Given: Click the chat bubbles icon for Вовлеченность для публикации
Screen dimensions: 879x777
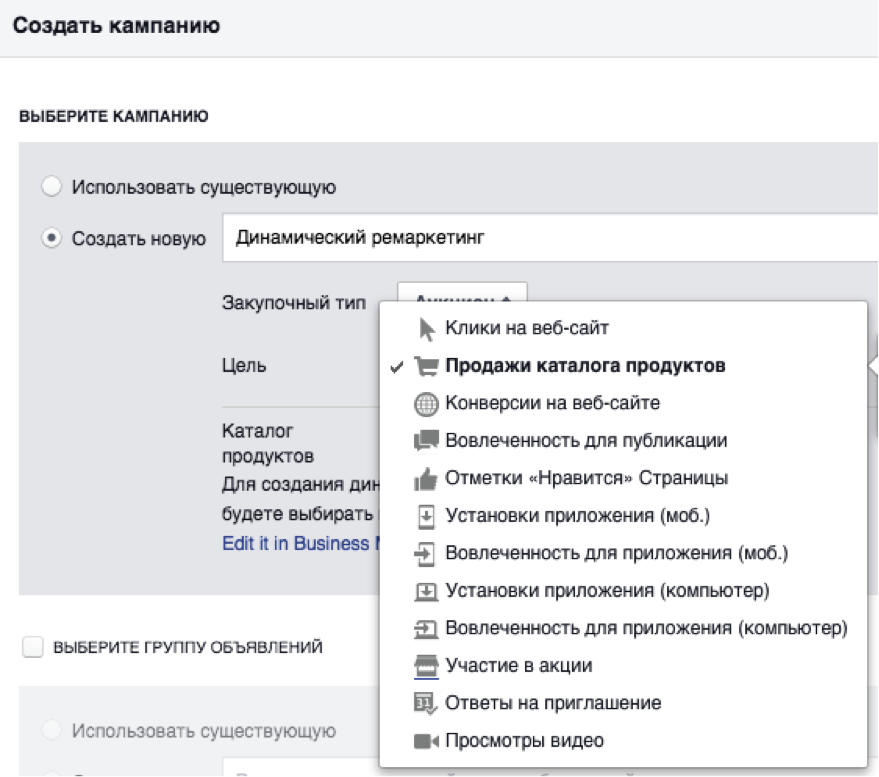Looking at the screenshot, I should 427,440.
